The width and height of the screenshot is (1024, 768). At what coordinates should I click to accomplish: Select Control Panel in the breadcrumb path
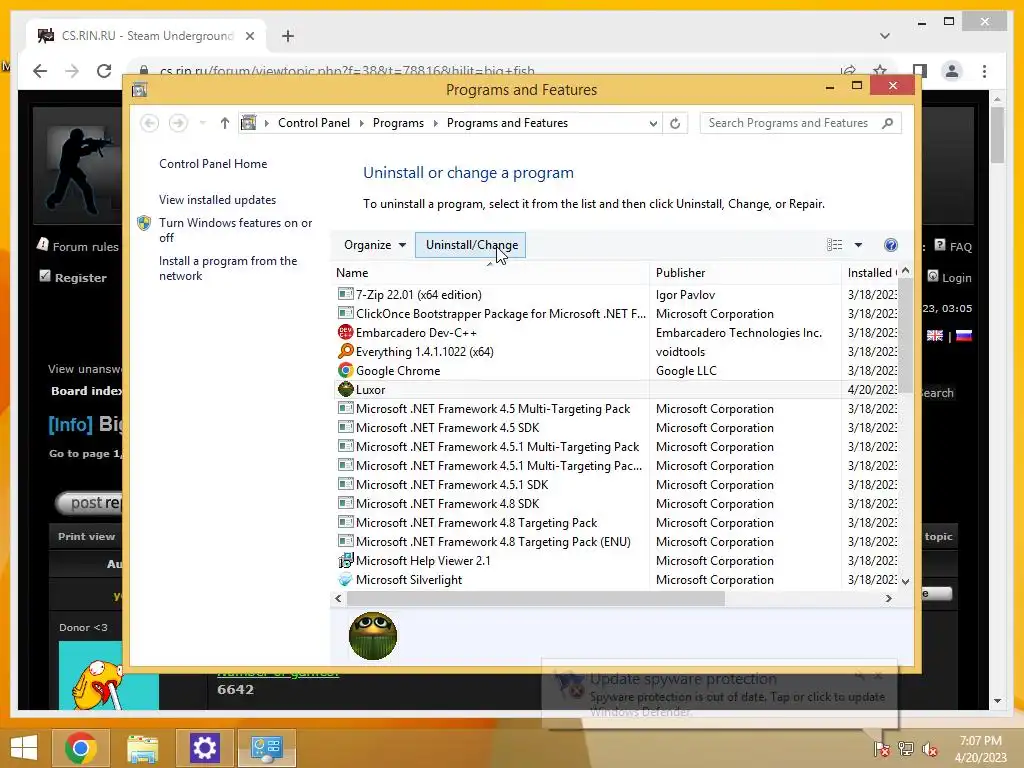pyautogui.click(x=313, y=123)
